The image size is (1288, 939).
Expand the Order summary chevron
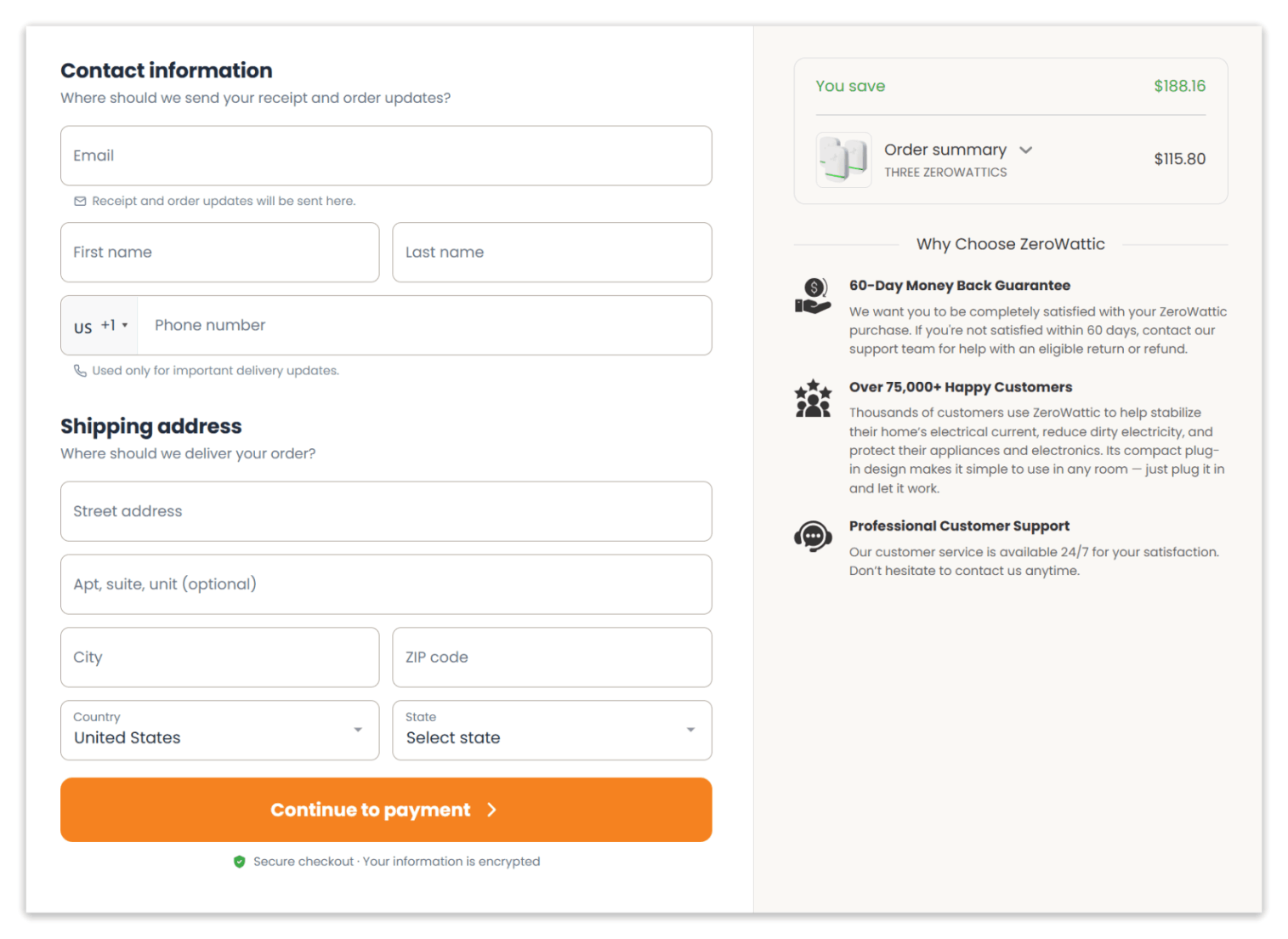[x=1026, y=150]
